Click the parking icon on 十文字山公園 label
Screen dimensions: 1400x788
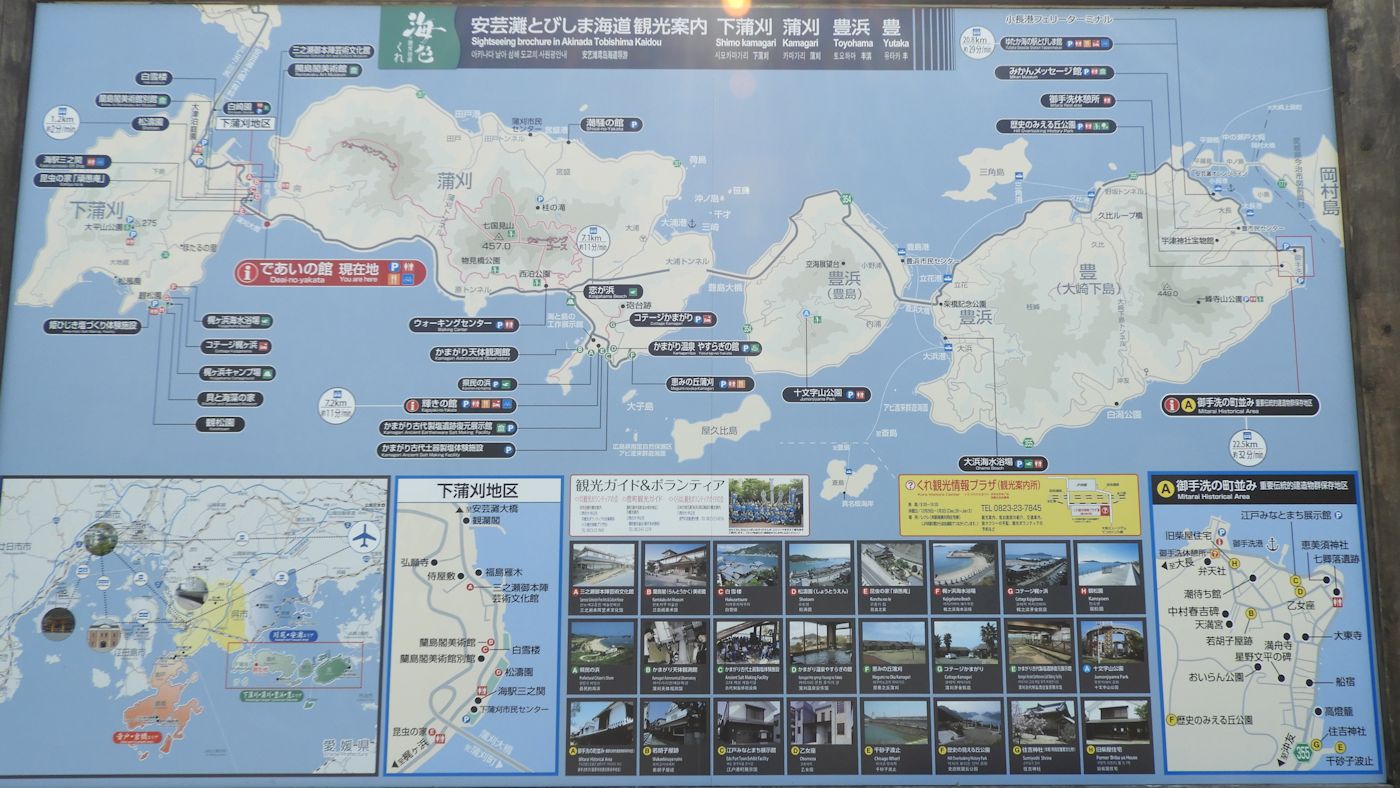851,394
